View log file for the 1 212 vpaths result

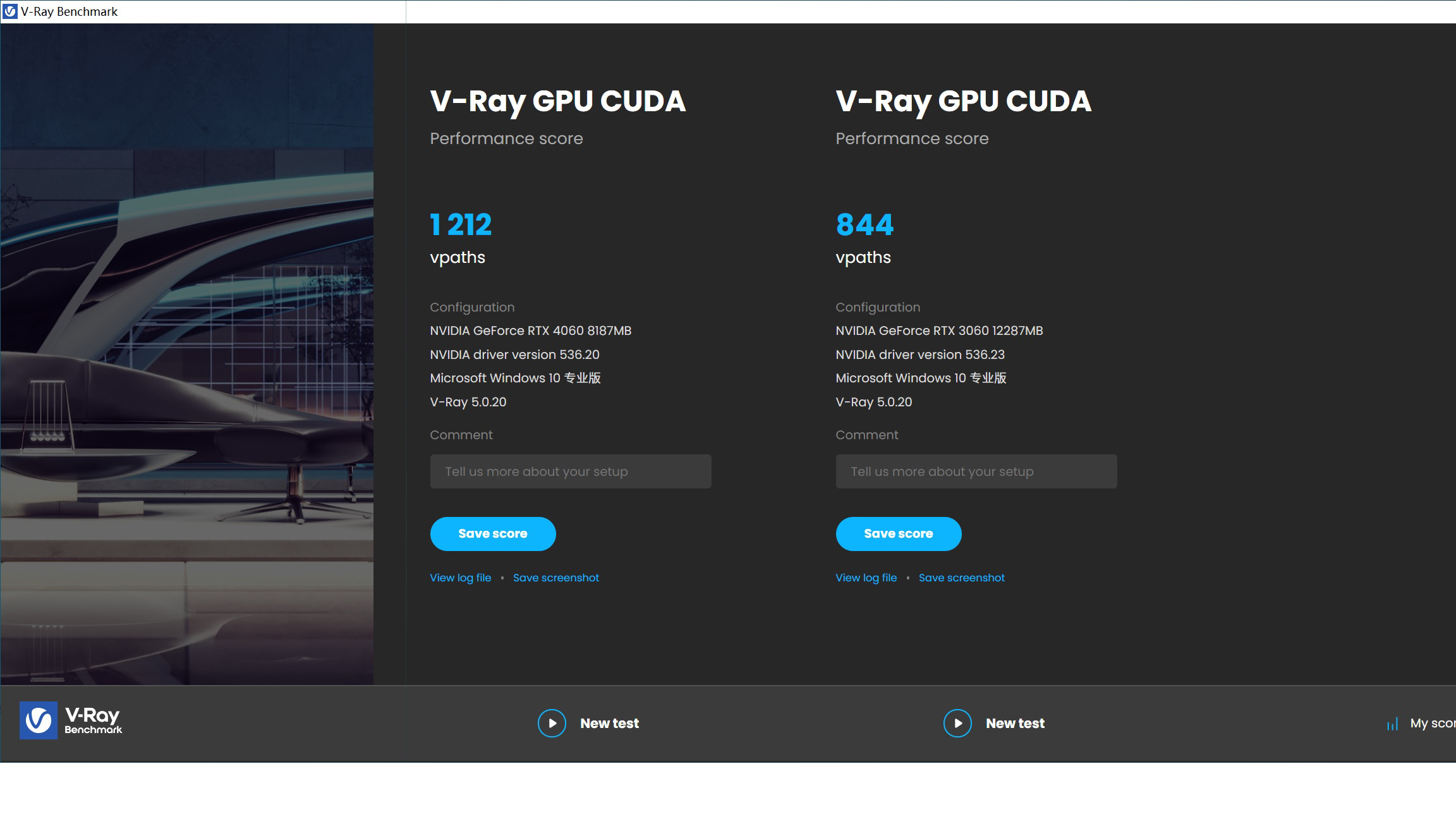[x=461, y=578]
